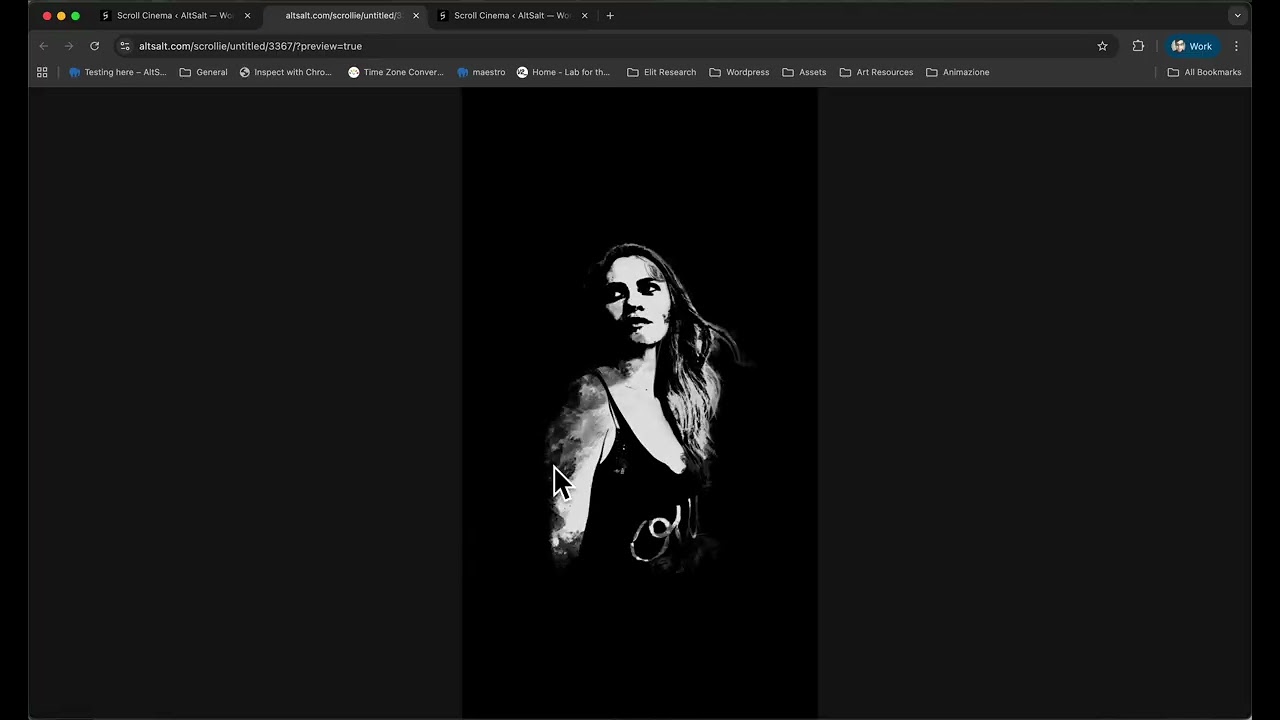
Task: Go back to previous page
Action: coord(43,46)
